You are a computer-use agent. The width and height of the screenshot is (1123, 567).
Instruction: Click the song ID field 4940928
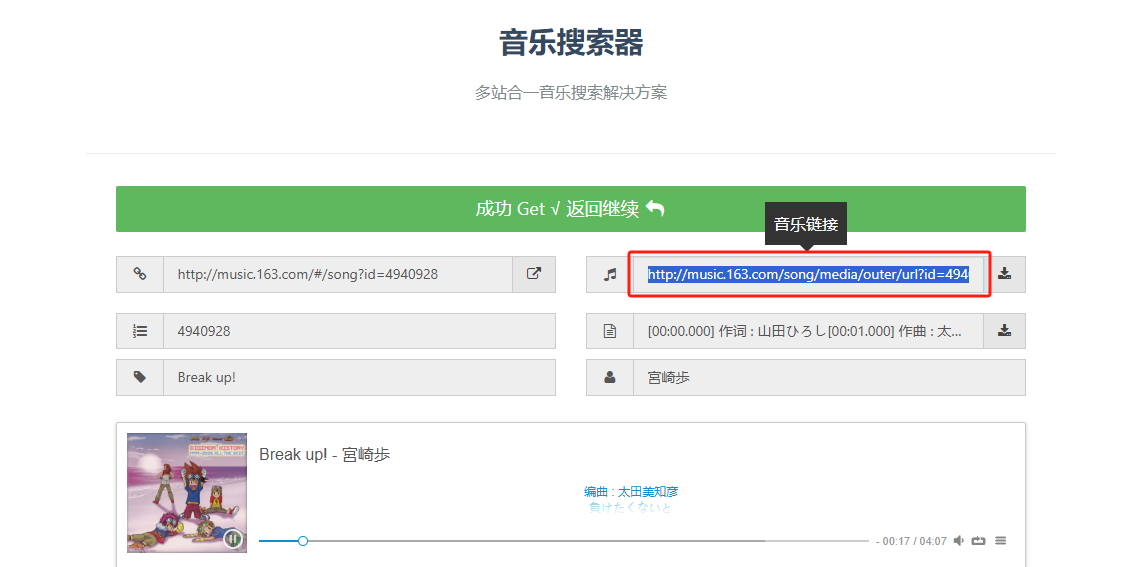pyautogui.click(x=358, y=331)
